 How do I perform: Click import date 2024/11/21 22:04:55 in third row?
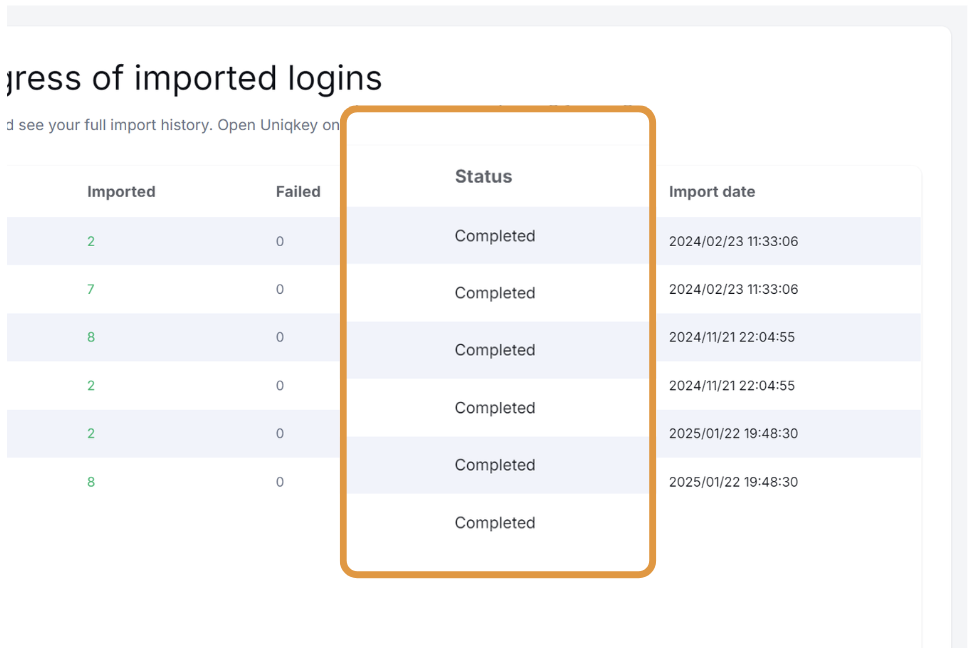click(732, 337)
